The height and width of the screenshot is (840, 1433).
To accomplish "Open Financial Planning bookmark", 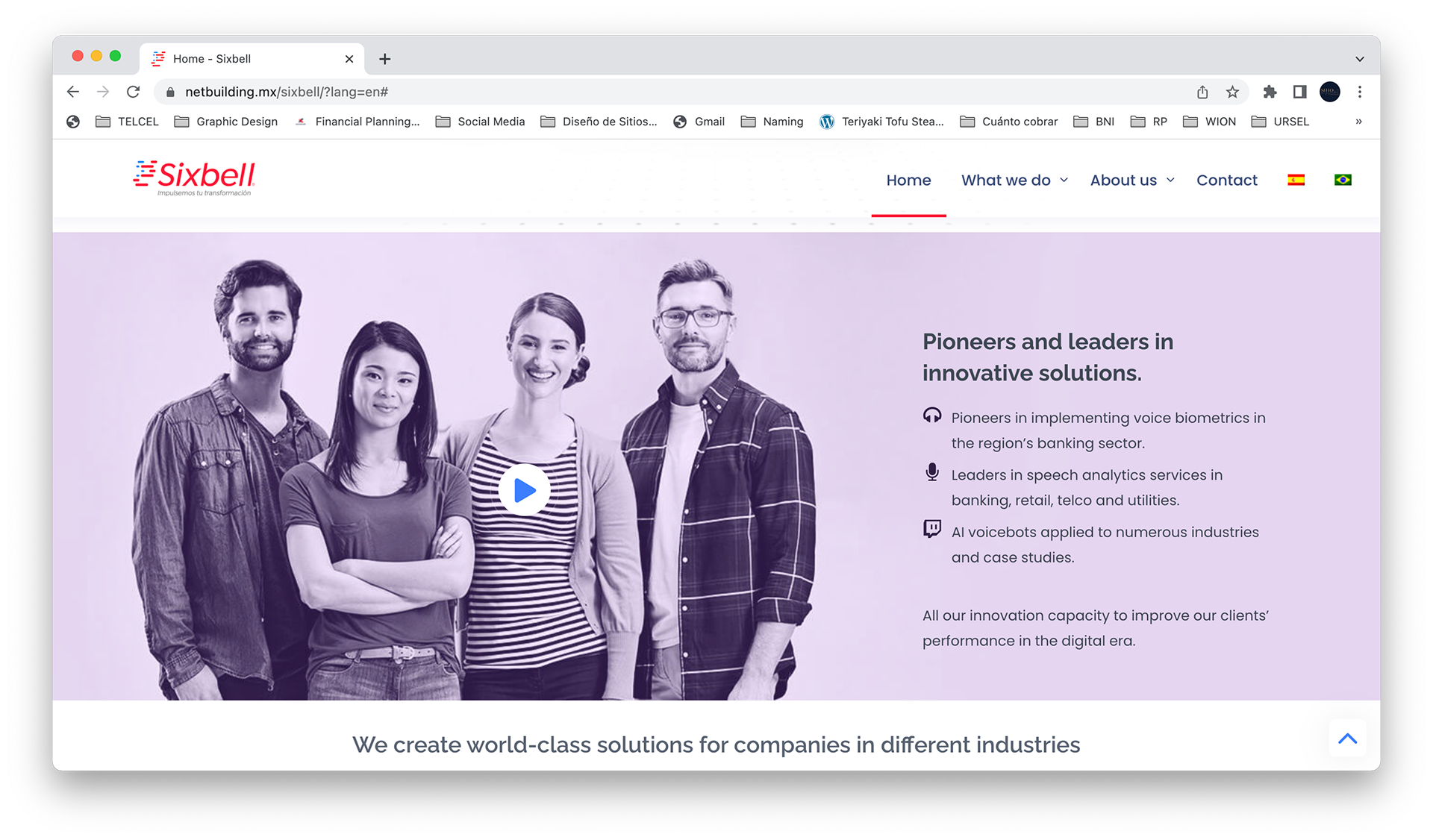I will pyautogui.click(x=358, y=122).
